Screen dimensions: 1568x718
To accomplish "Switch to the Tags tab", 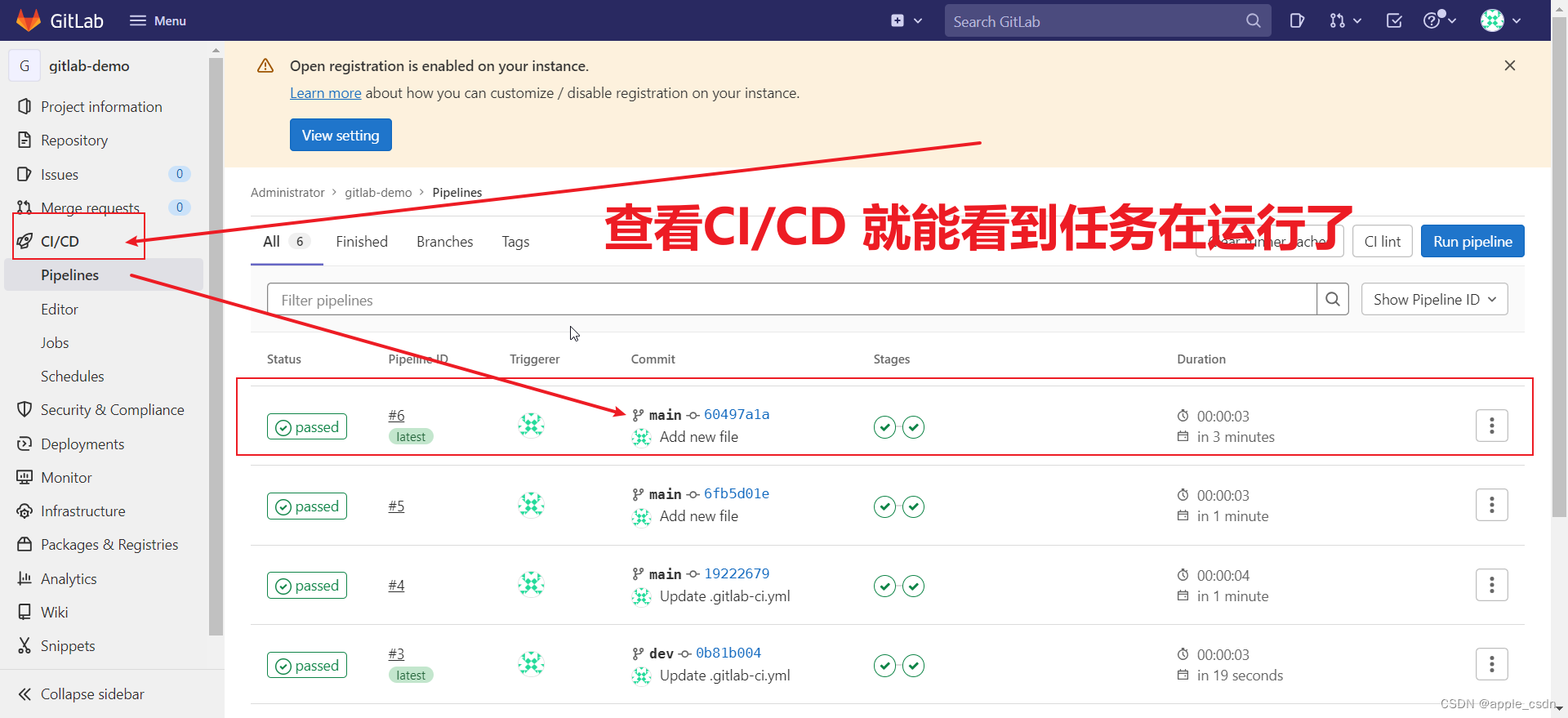I will (515, 242).
